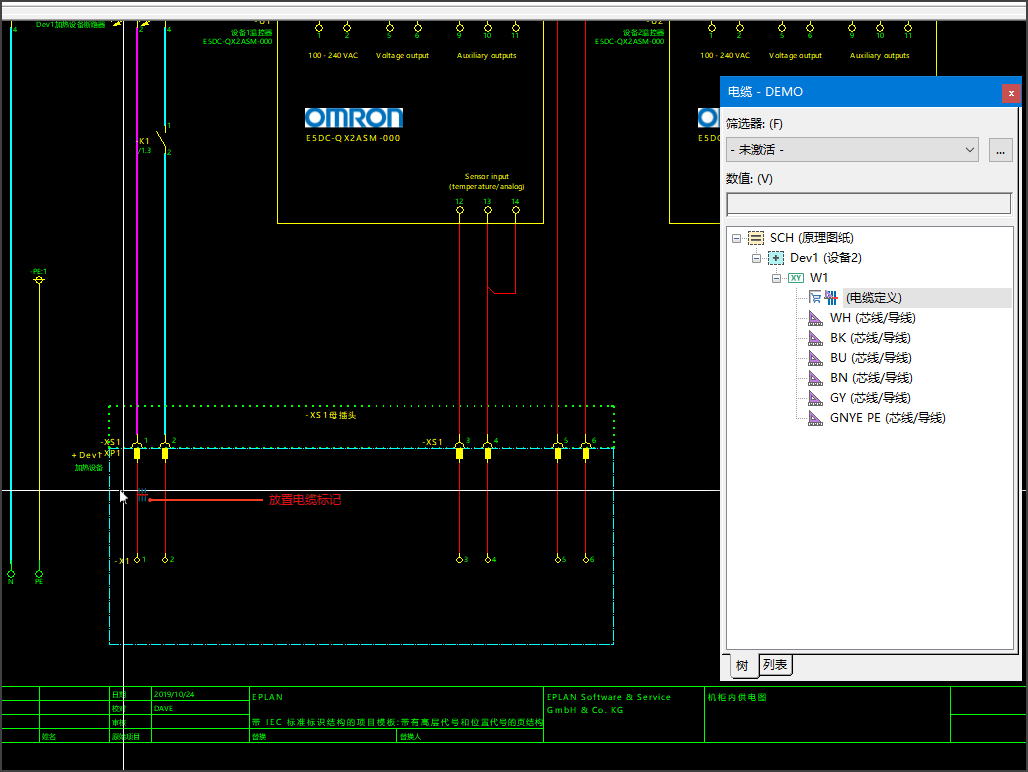
Task: Select BN (芯线/导线) conductor row
Action: click(871, 378)
